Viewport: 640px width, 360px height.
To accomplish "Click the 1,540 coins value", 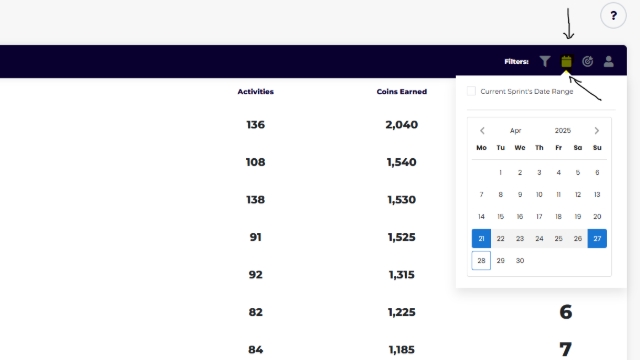I will [x=402, y=162].
